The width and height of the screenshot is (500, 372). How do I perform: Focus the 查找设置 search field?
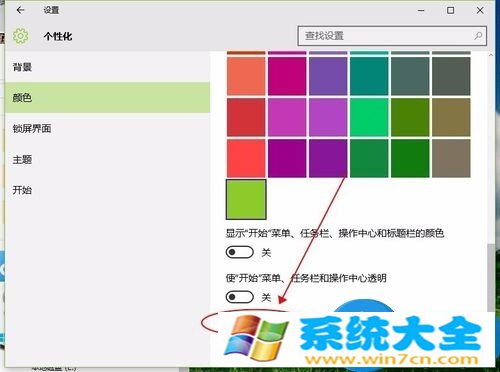[x=392, y=36]
